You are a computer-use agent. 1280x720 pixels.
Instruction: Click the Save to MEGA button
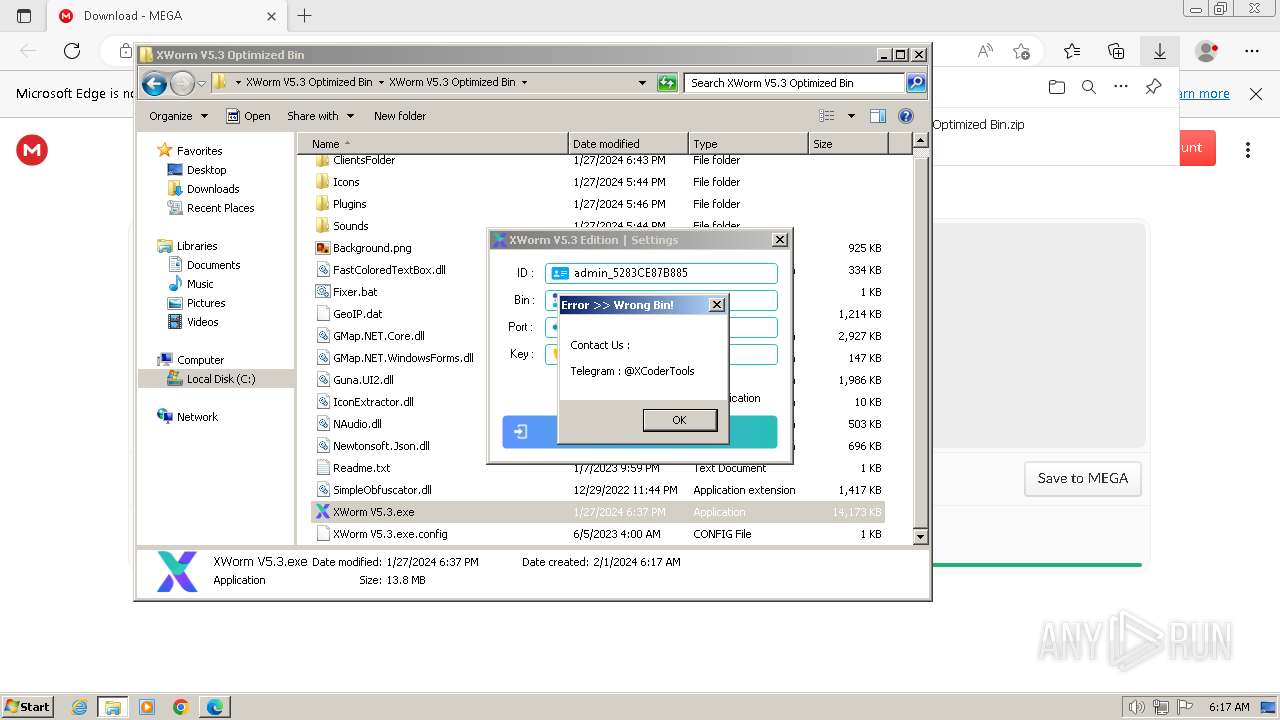(1082, 478)
